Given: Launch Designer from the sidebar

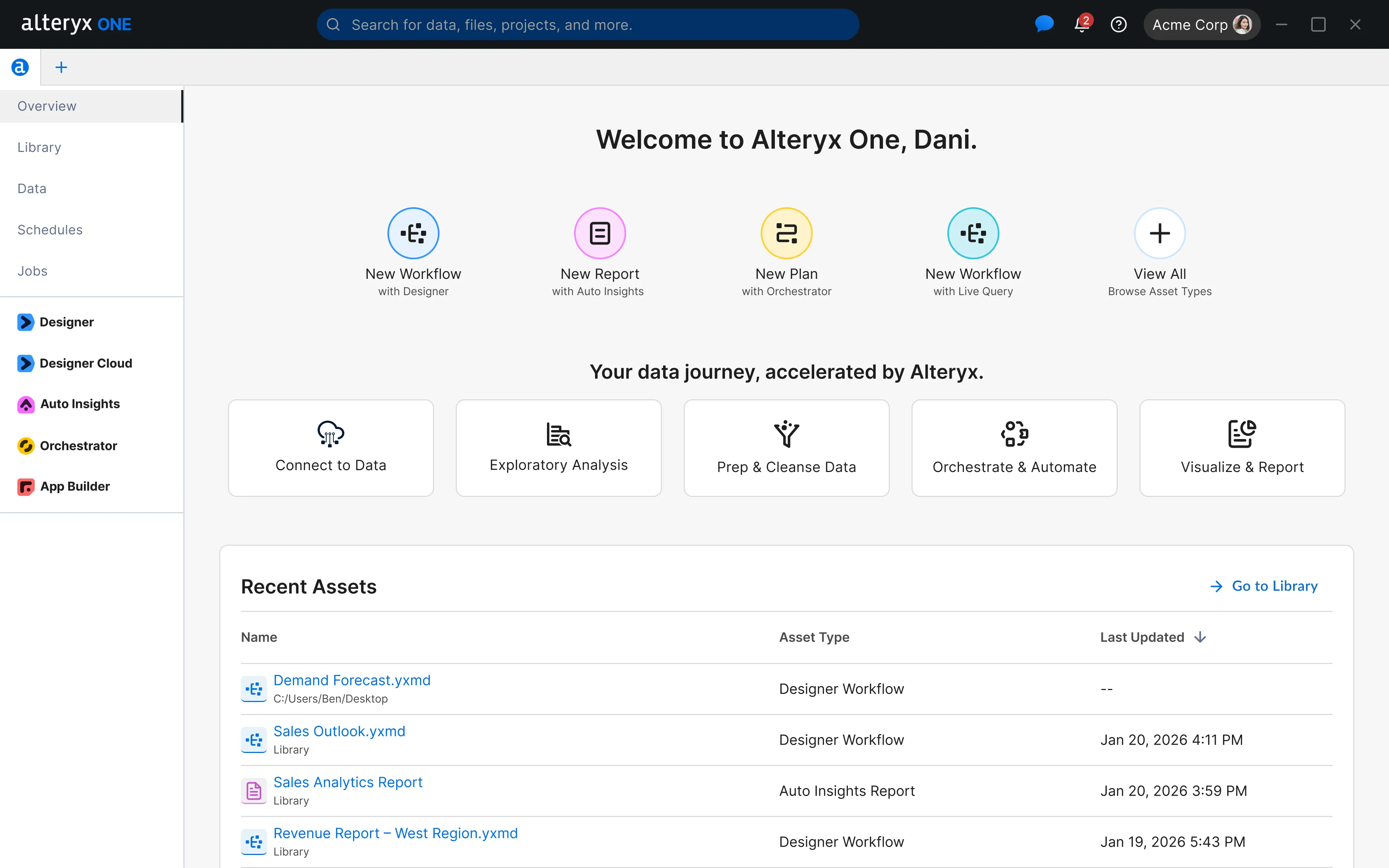Looking at the screenshot, I should (x=56, y=322).
